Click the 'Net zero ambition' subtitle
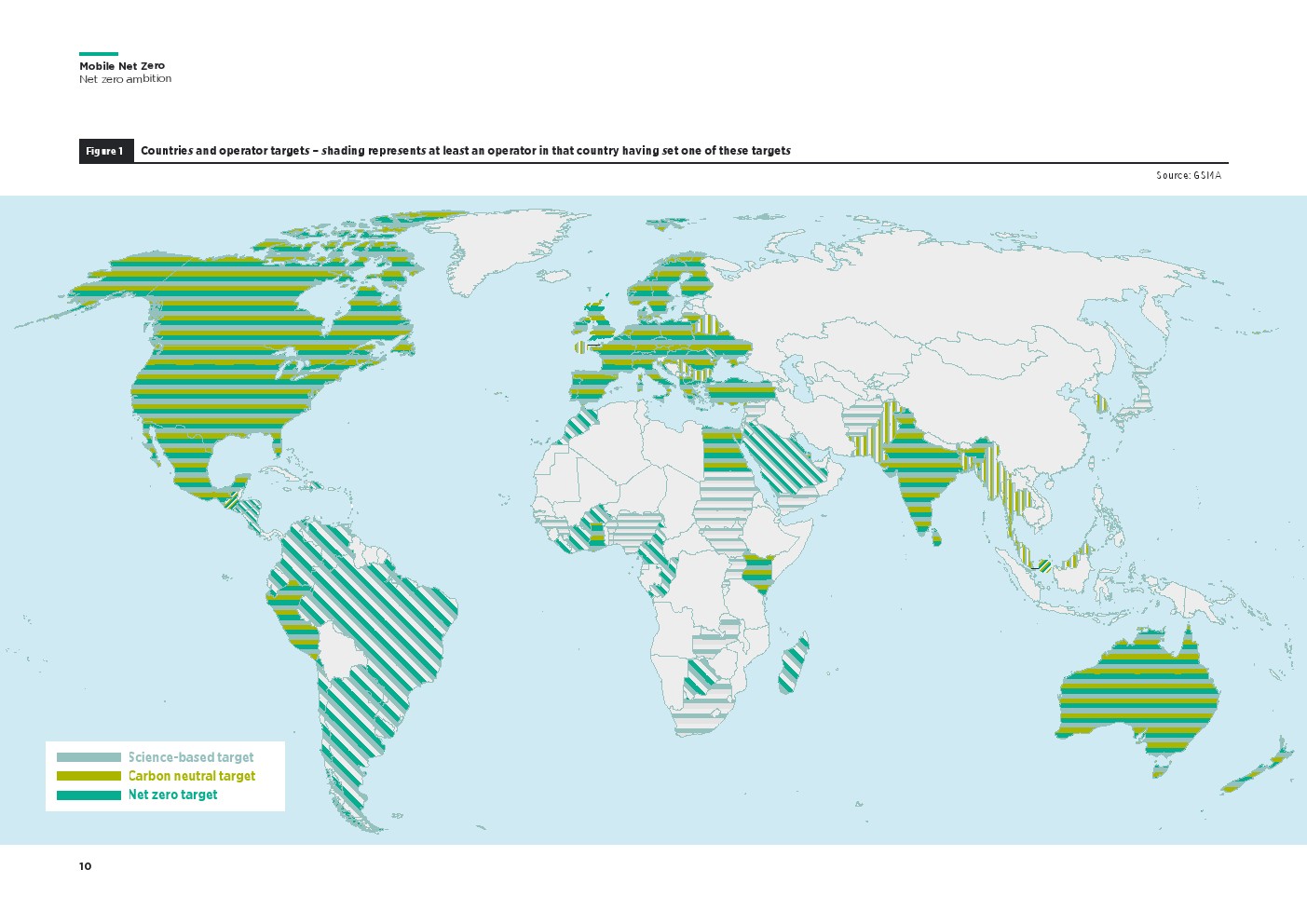The width and height of the screenshot is (1307, 924). pos(126,79)
